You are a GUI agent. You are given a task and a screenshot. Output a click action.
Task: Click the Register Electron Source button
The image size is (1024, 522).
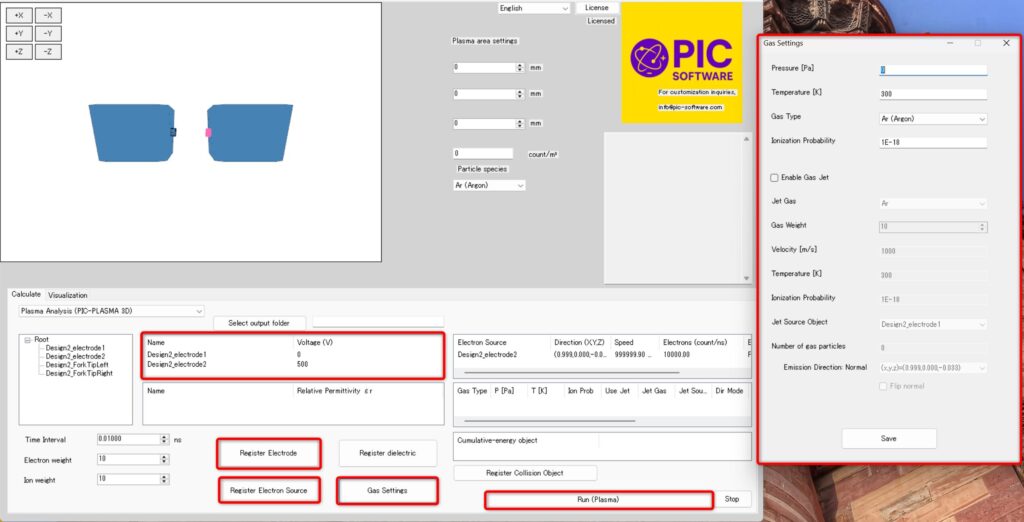coord(268,490)
